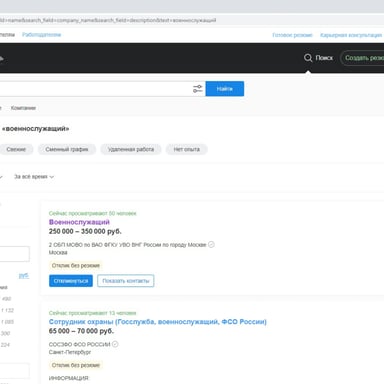Screen dimensions: 384x384
Task: Click verified checkmark next to ФСО России employer
Action: click(115, 344)
